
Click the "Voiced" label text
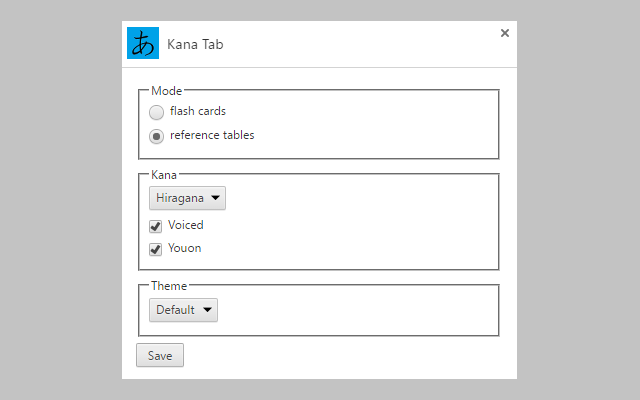coord(186,225)
